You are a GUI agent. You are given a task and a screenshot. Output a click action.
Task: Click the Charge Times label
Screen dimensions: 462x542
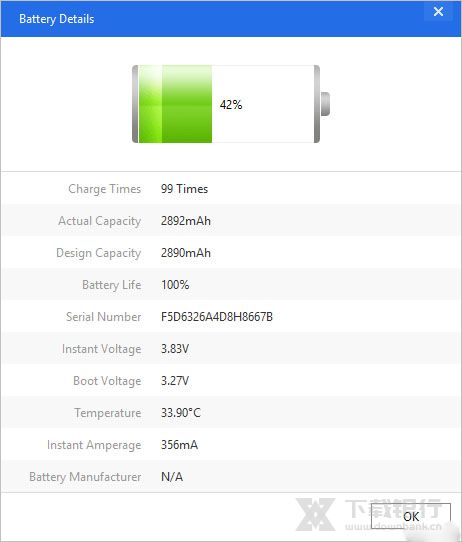click(x=105, y=189)
